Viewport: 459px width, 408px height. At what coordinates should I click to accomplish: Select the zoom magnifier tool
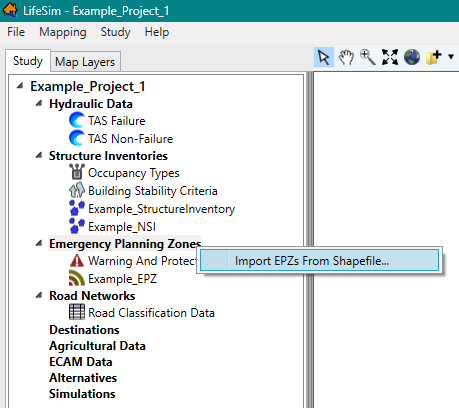[x=368, y=57]
